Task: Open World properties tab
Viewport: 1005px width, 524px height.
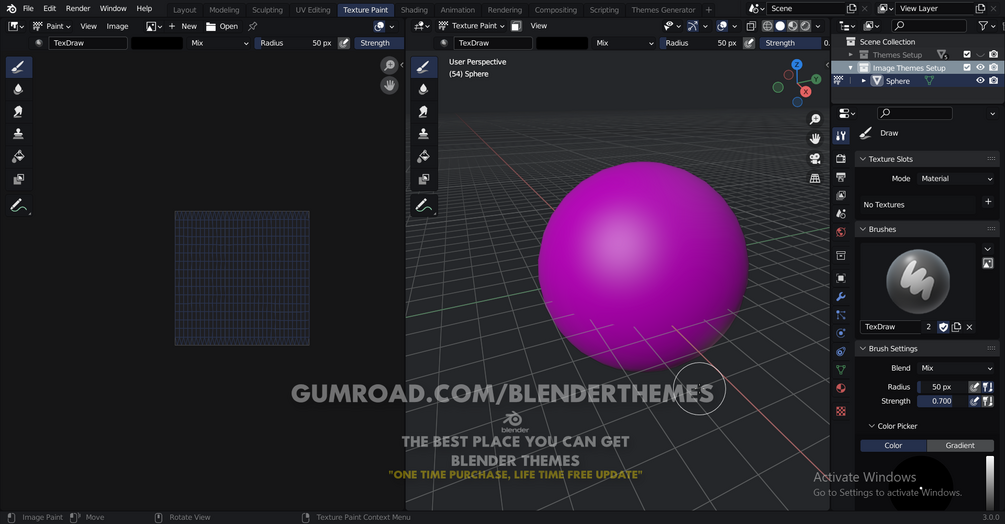Action: [x=841, y=232]
